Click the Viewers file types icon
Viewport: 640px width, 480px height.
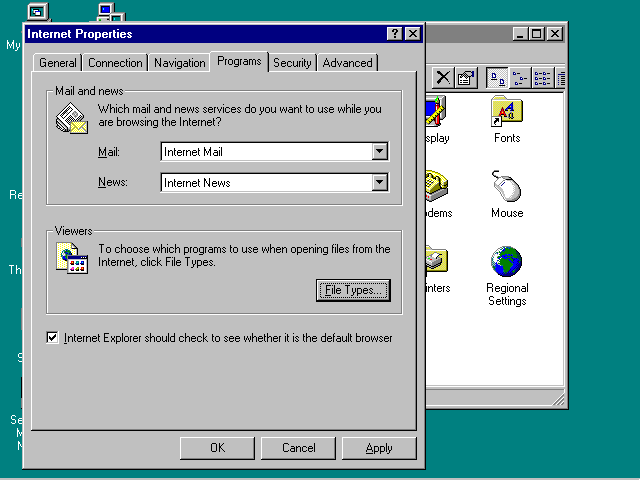click(x=72, y=258)
